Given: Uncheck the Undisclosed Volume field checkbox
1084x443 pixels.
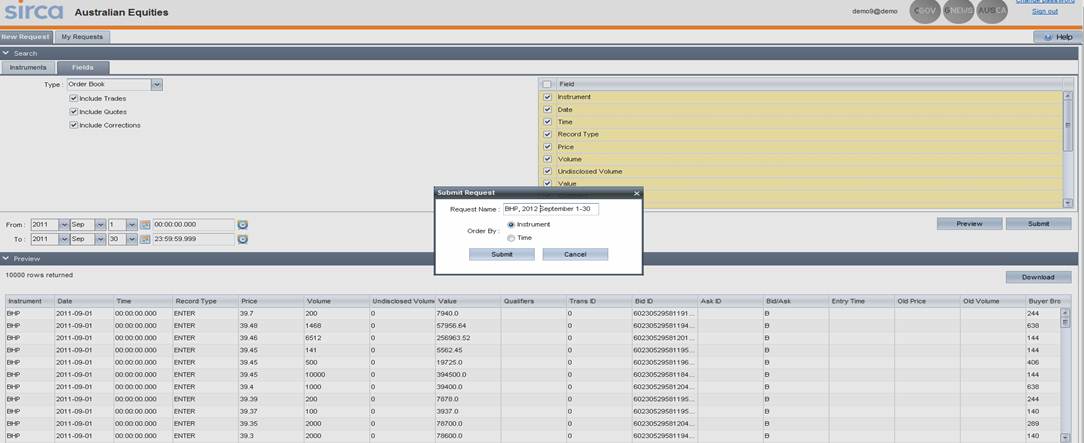Looking at the screenshot, I should click(547, 171).
